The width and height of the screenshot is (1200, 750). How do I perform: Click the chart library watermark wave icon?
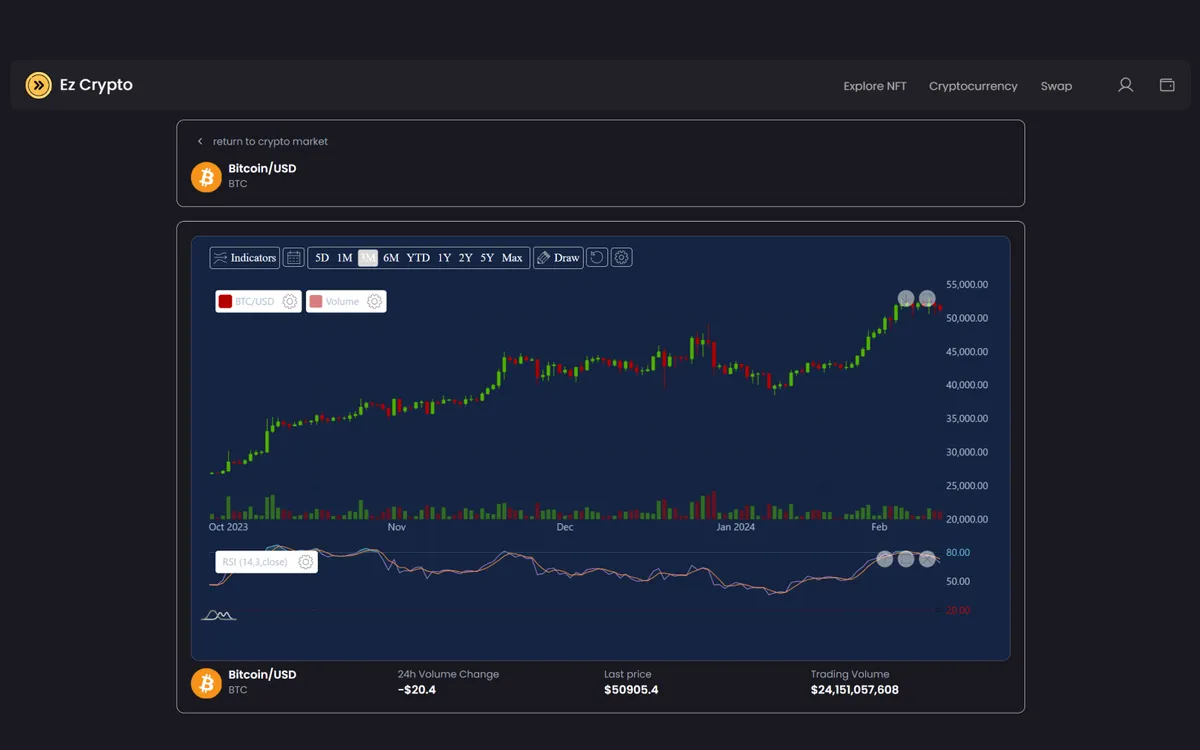tap(218, 614)
